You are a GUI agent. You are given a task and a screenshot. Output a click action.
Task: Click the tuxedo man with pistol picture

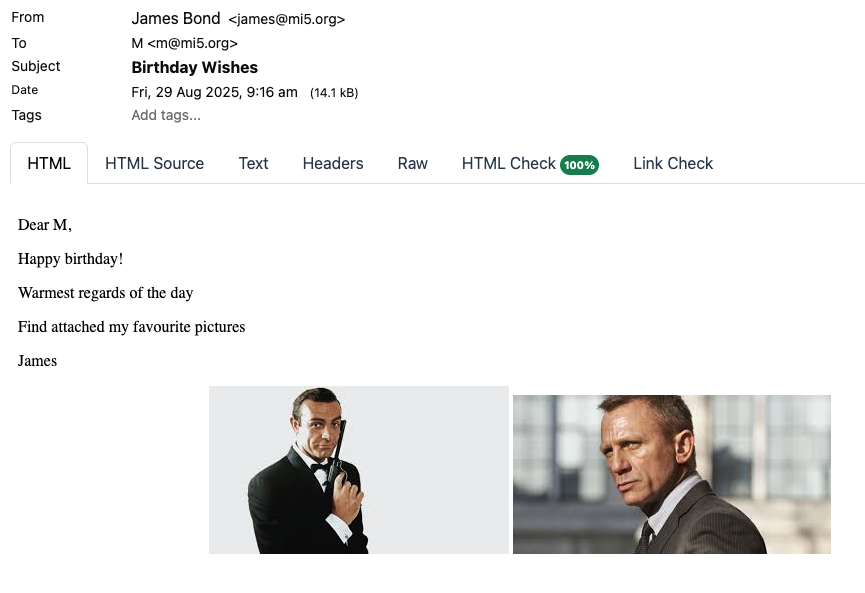pos(358,470)
